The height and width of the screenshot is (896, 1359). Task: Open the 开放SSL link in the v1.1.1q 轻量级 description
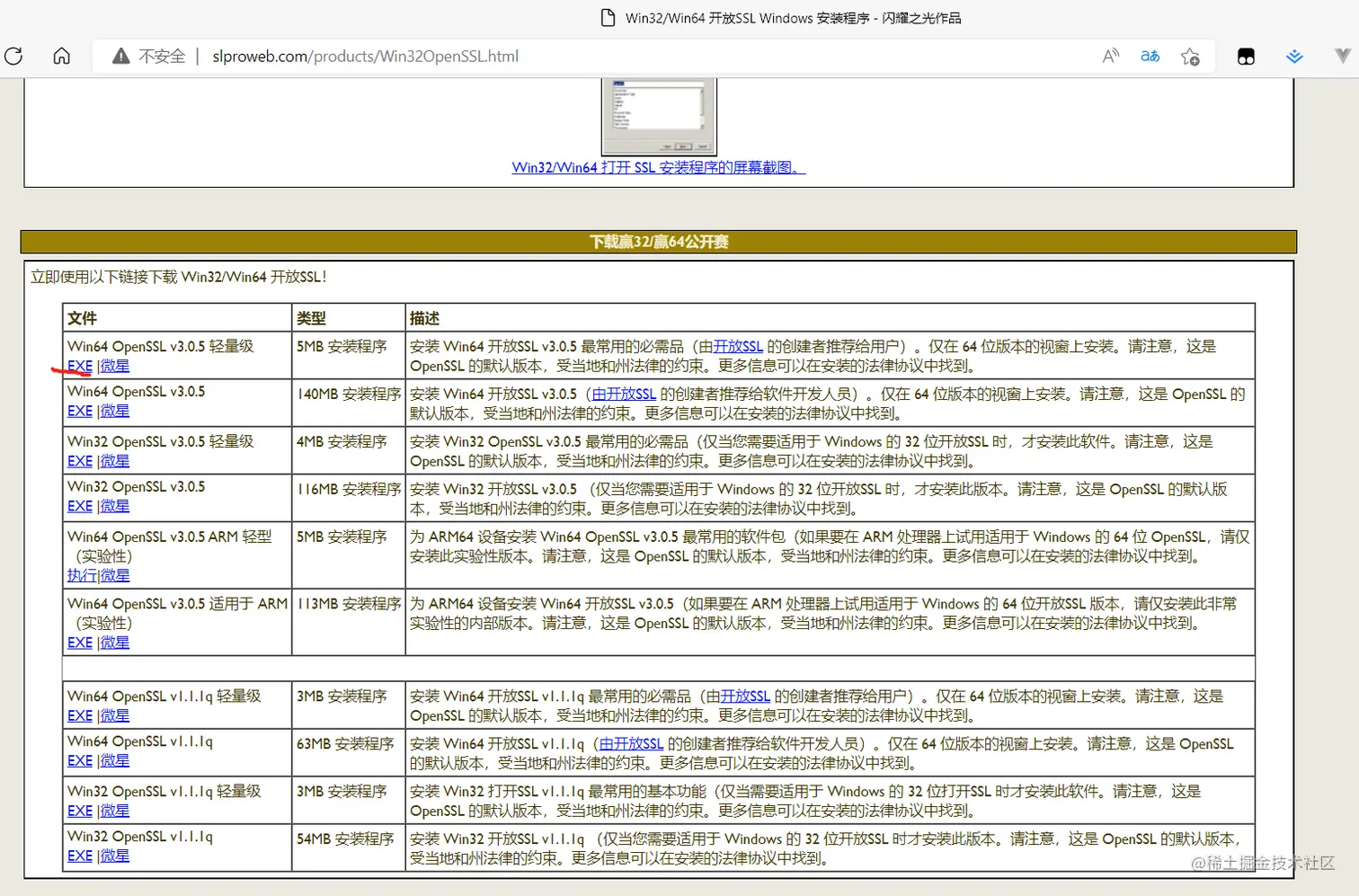745,696
